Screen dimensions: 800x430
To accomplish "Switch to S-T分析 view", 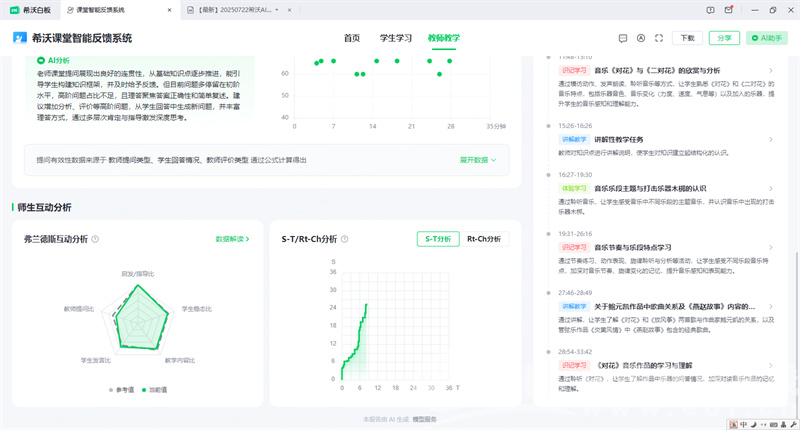I will tap(438, 239).
